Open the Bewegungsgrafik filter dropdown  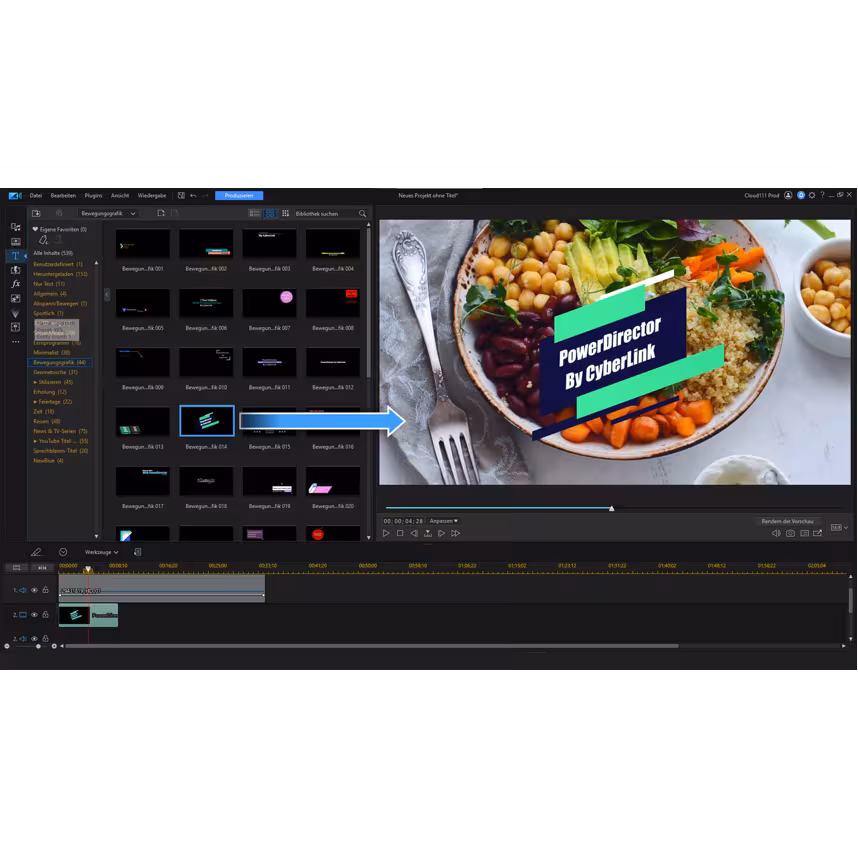pos(108,213)
